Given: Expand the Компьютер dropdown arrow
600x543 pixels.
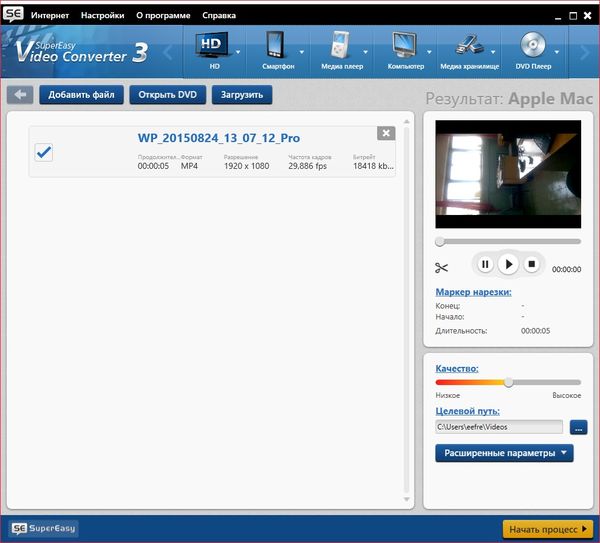Looking at the screenshot, I should 429,52.
